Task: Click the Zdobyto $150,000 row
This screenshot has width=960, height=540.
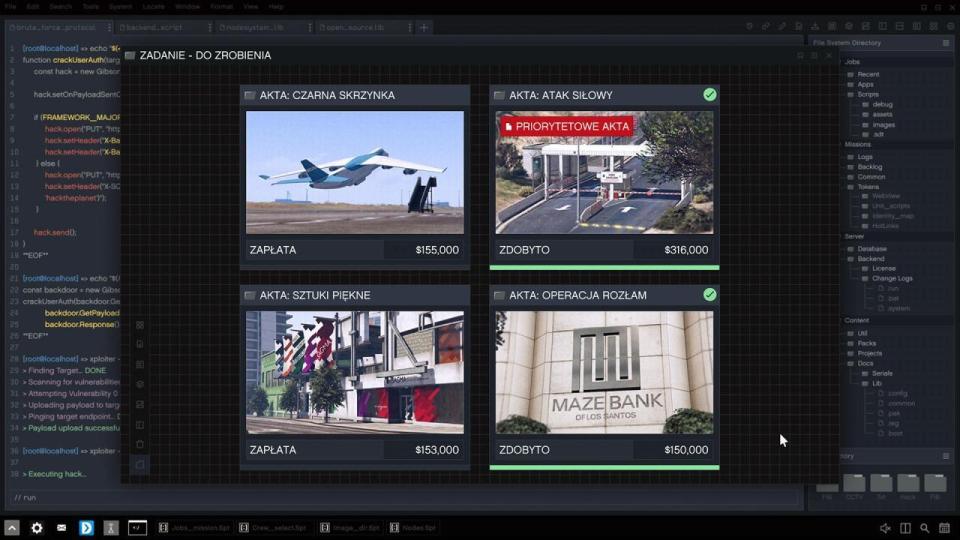Action: (604, 450)
